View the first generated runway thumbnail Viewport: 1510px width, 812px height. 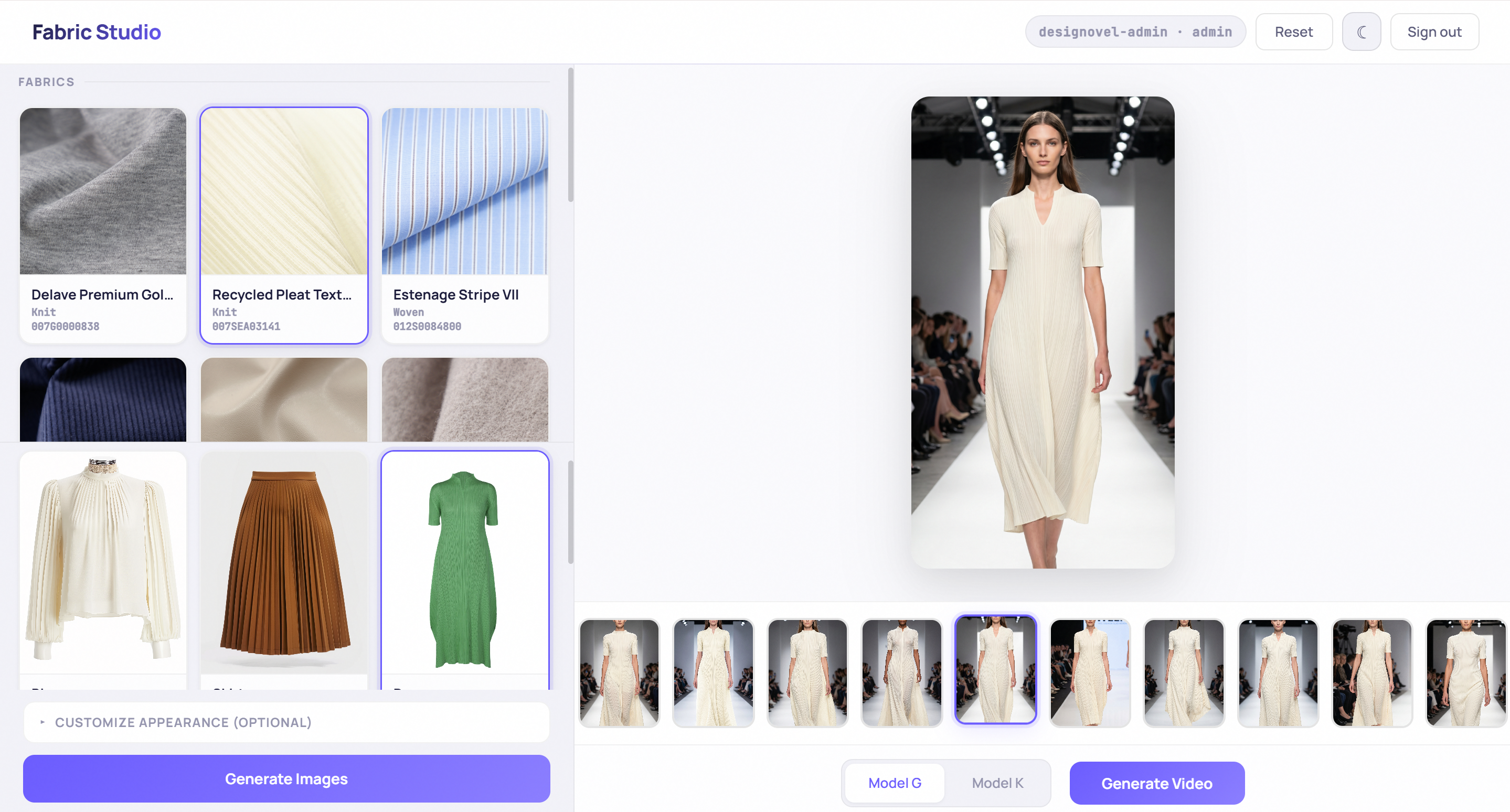[x=619, y=672]
